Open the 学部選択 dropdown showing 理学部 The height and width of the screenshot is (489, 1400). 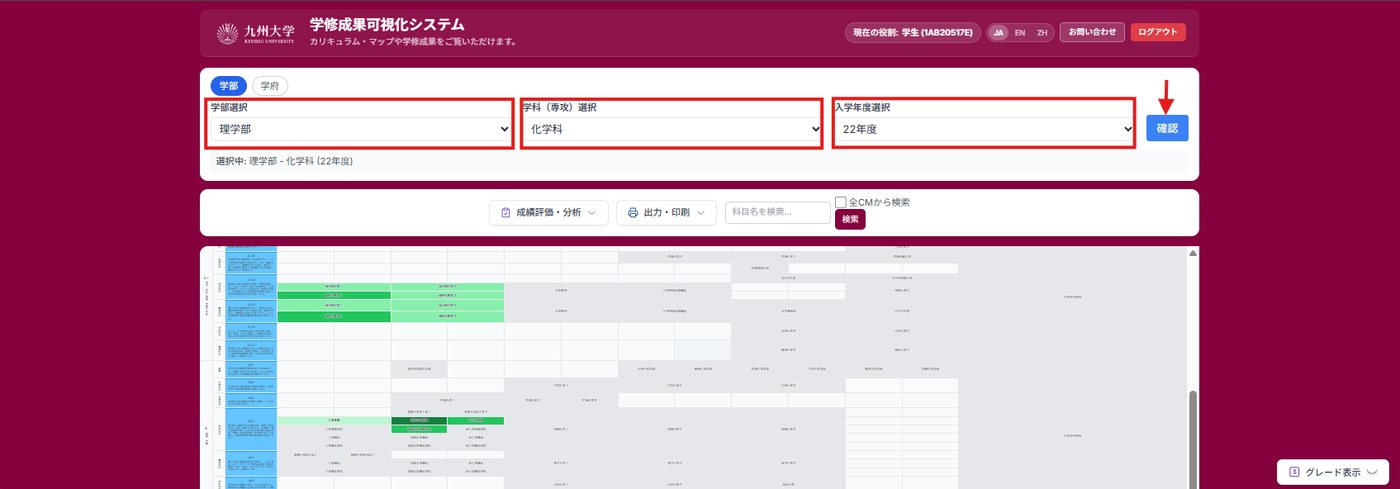(361, 129)
